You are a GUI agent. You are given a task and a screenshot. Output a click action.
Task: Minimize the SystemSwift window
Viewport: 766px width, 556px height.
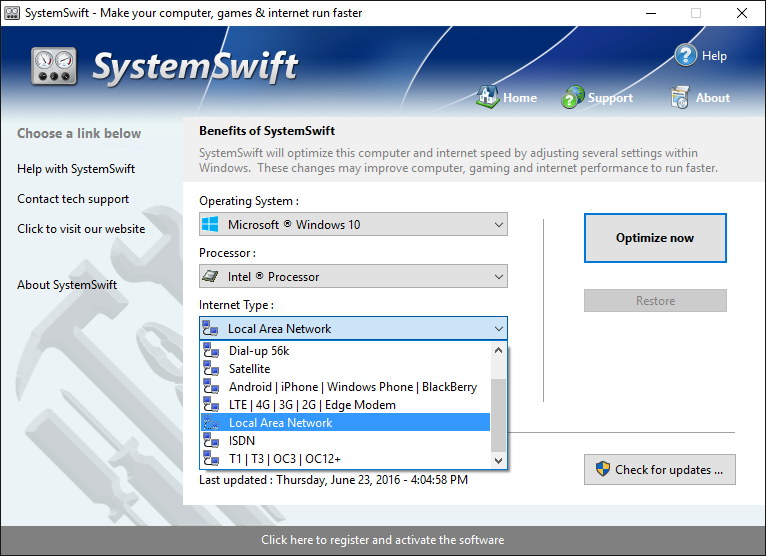click(651, 13)
